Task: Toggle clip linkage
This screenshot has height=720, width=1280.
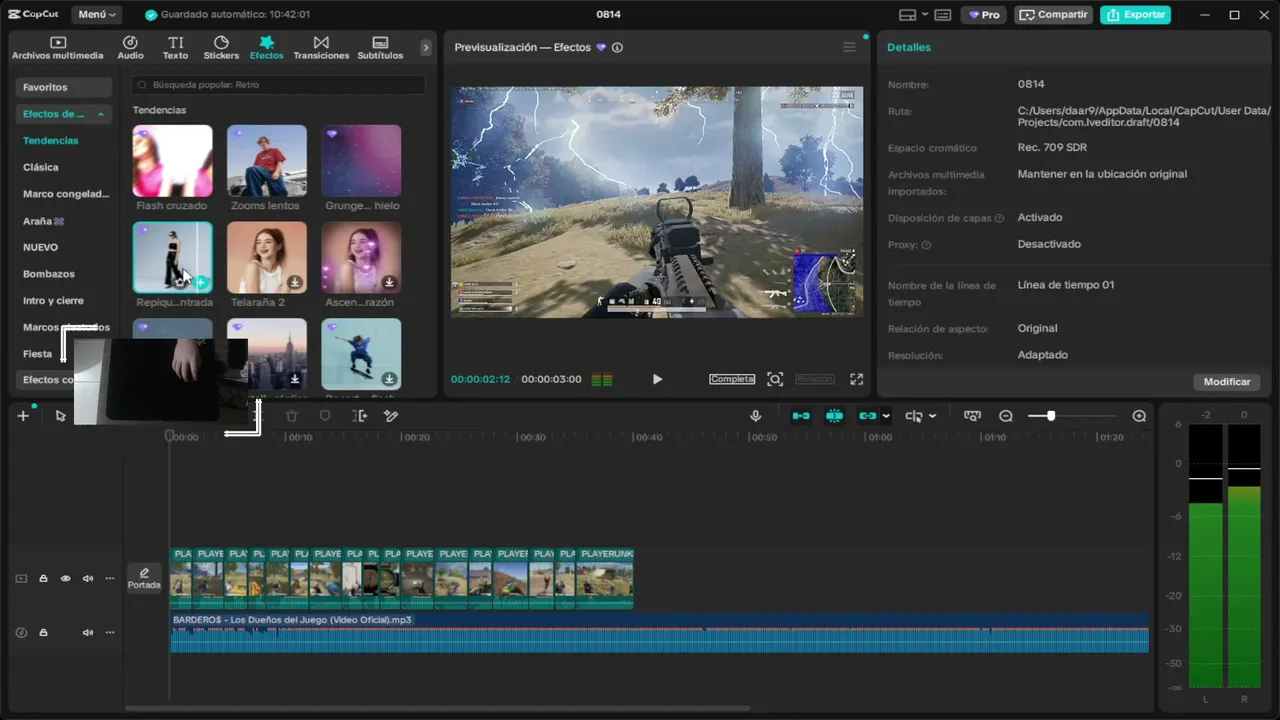Action: click(x=867, y=416)
